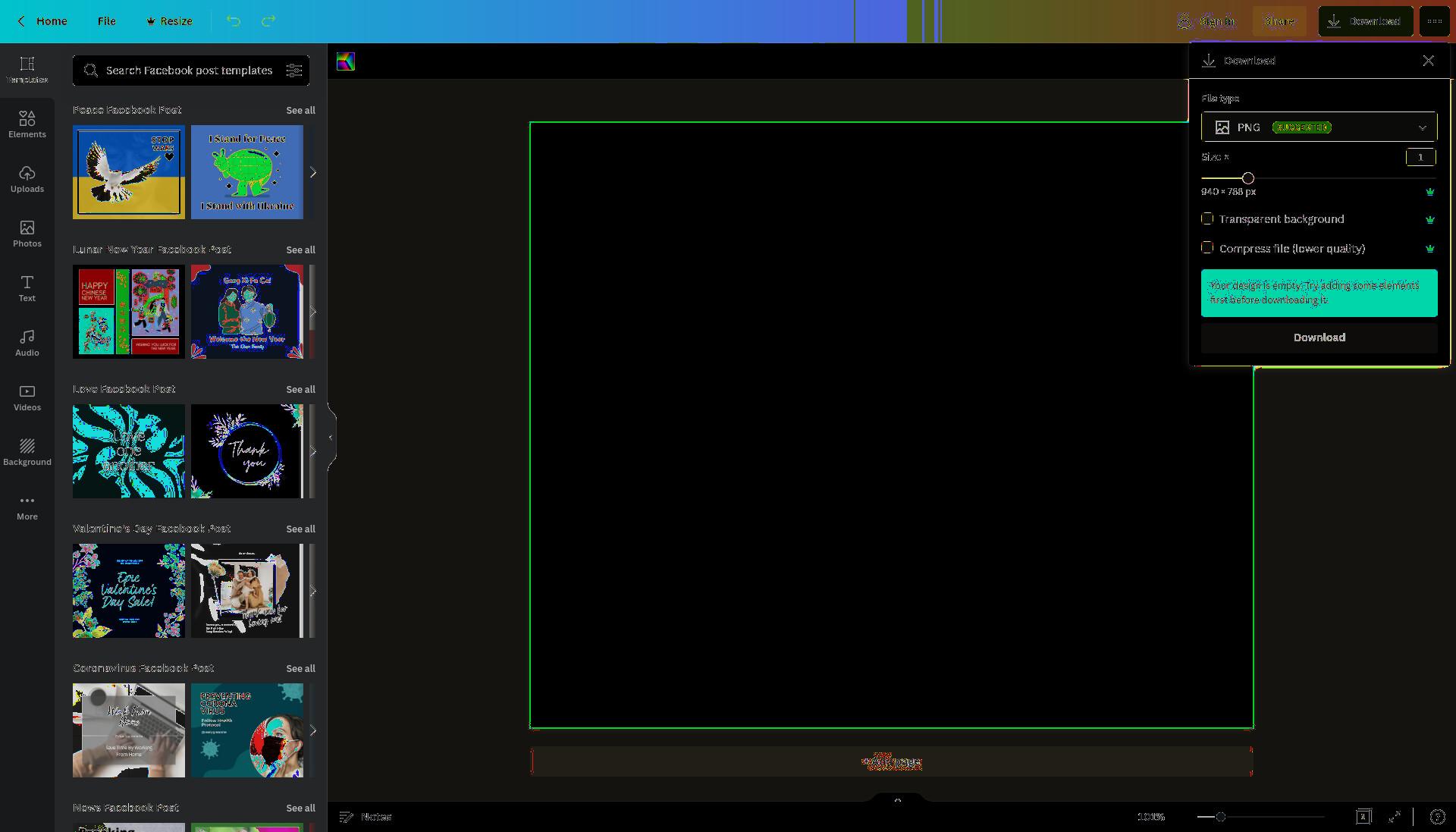Viewport: 1456px width, 832px height.
Task: Click the redo arrow icon
Action: (x=268, y=21)
